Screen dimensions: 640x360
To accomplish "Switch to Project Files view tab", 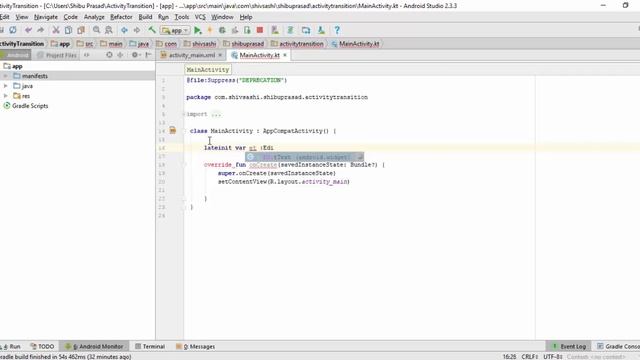I will tap(57, 55).
